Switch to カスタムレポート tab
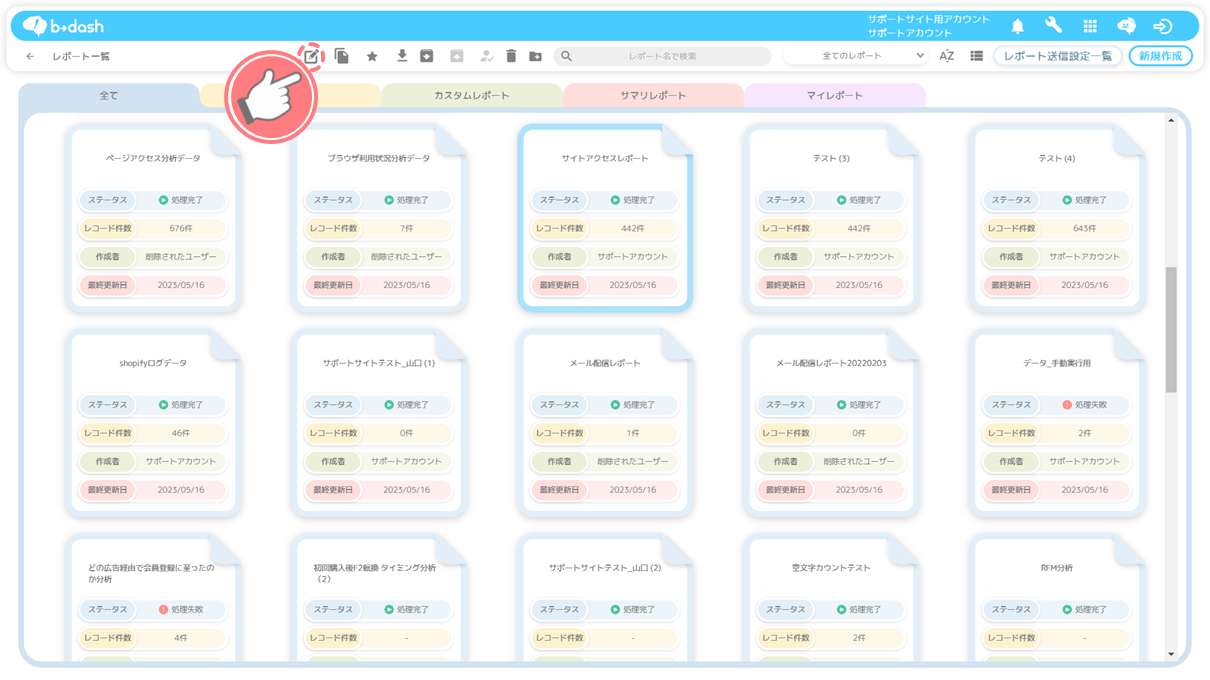The image size is (1210, 680). coord(472,96)
